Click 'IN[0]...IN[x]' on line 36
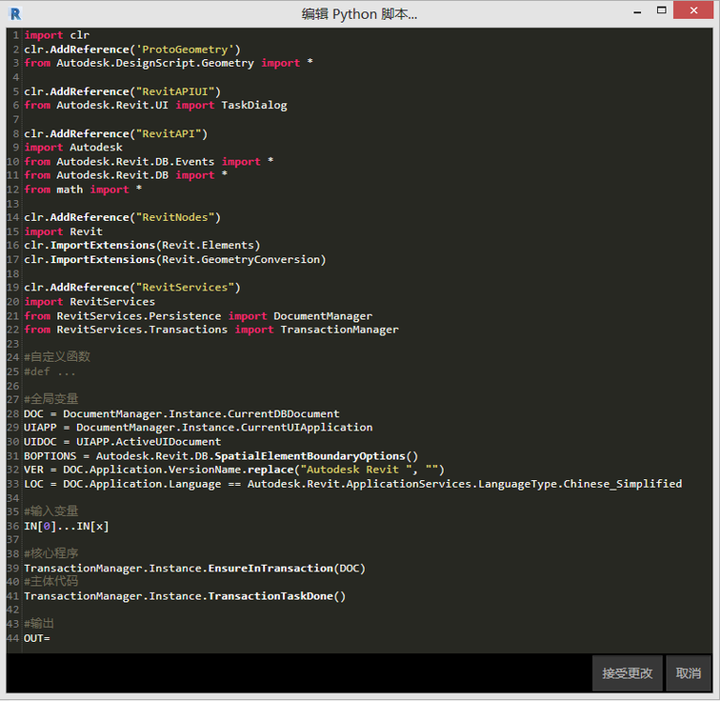Image resolution: width=720 pixels, height=701 pixels. [x=67, y=526]
